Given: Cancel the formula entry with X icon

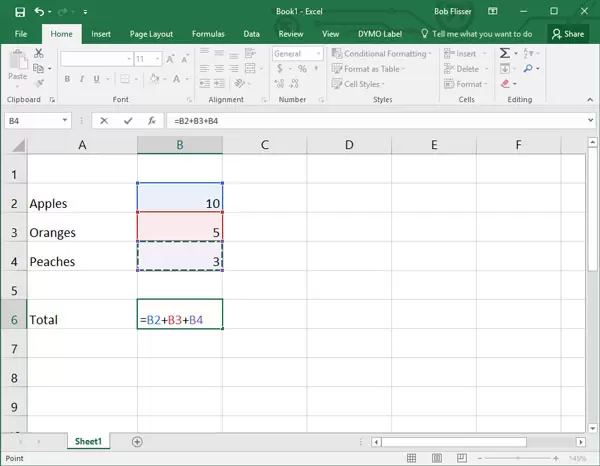Looking at the screenshot, I should [x=105, y=121].
